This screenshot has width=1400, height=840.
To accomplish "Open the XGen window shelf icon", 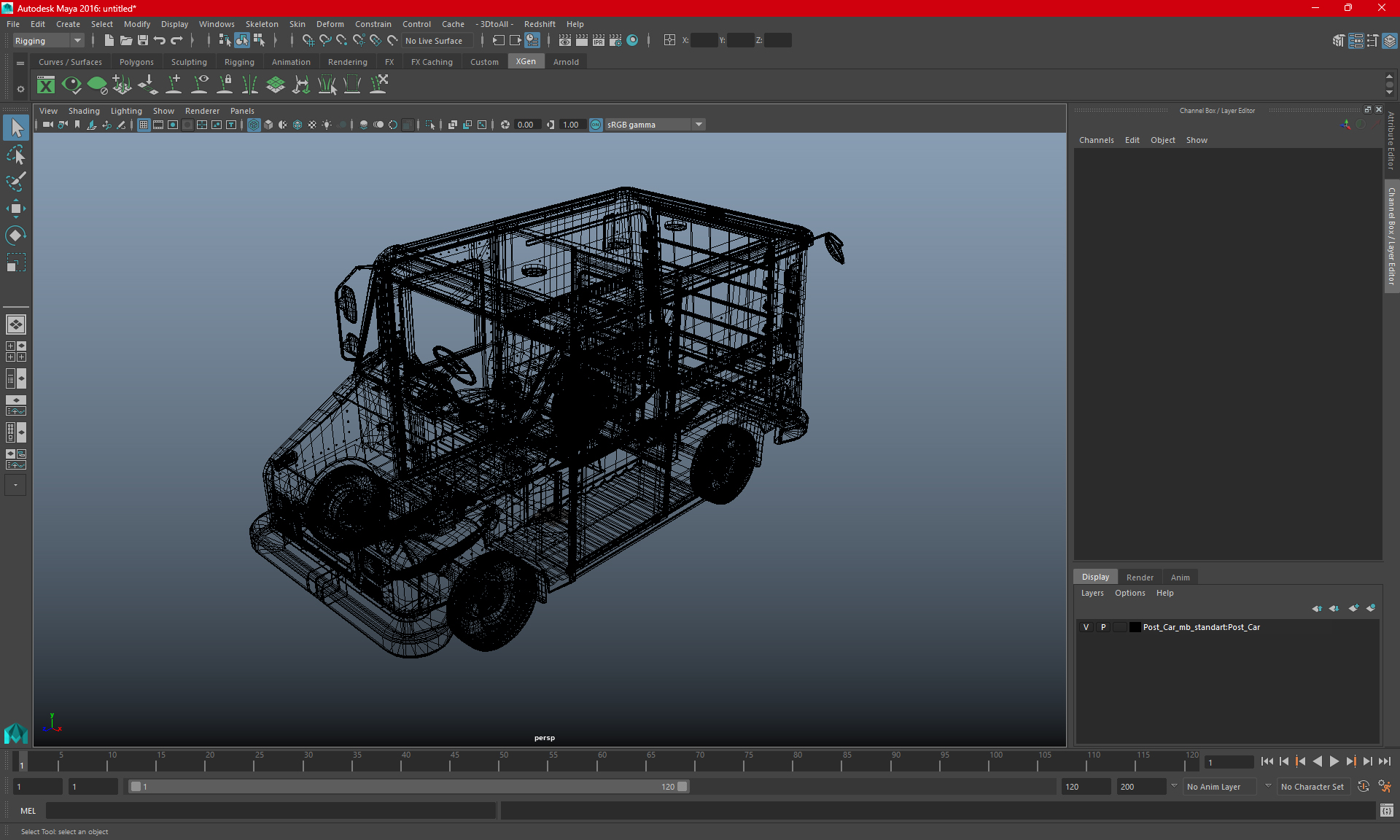I will point(46,85).
